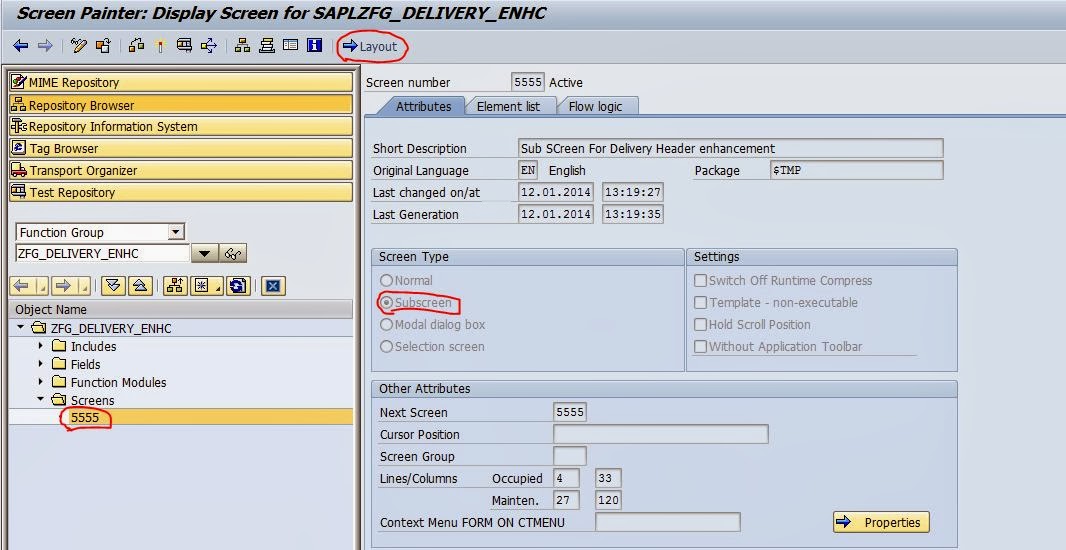Activate the screen with the matchstick icon
The height and width of the screenshot is (550, 1066).
pos(160,46)
